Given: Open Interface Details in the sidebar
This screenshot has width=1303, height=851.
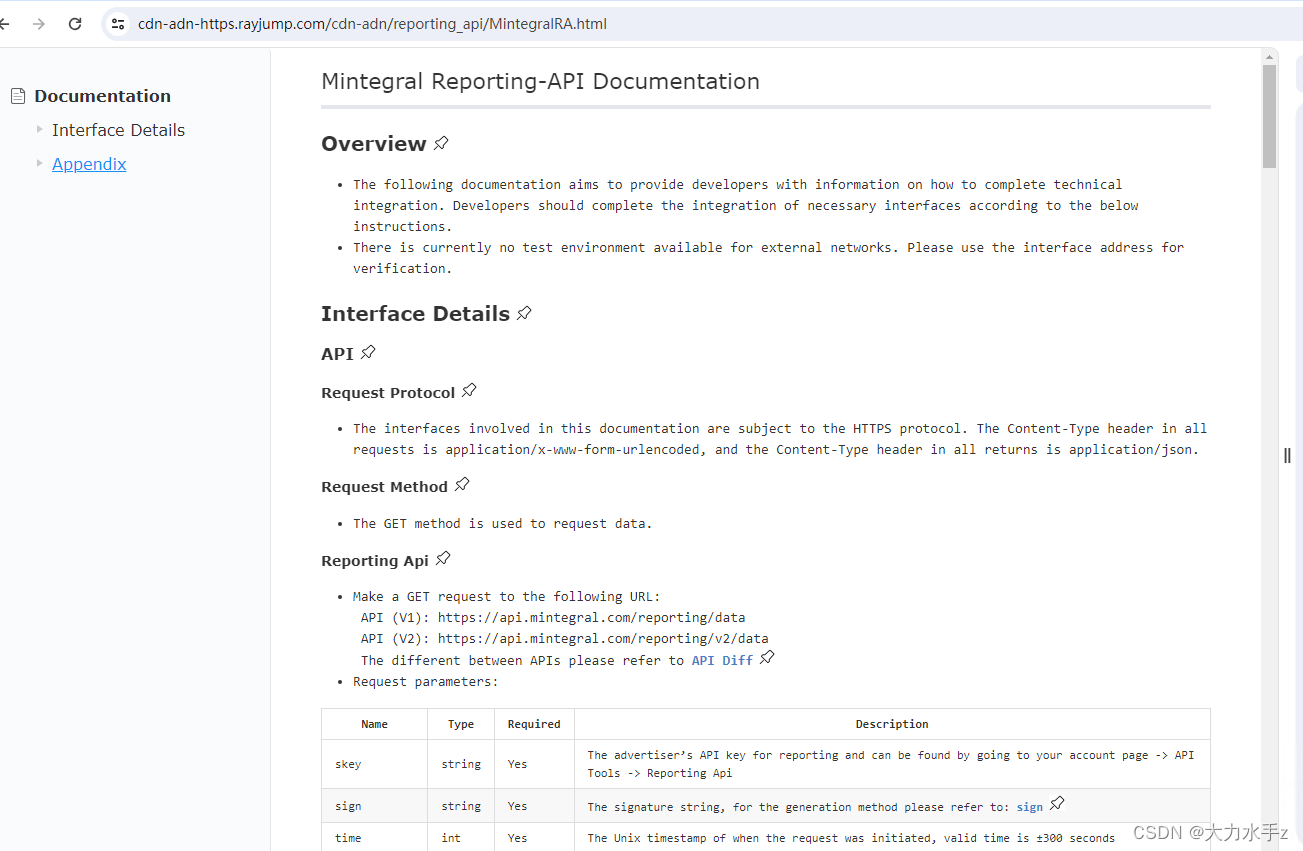Looking at the screenshot, I should point(118,130).
